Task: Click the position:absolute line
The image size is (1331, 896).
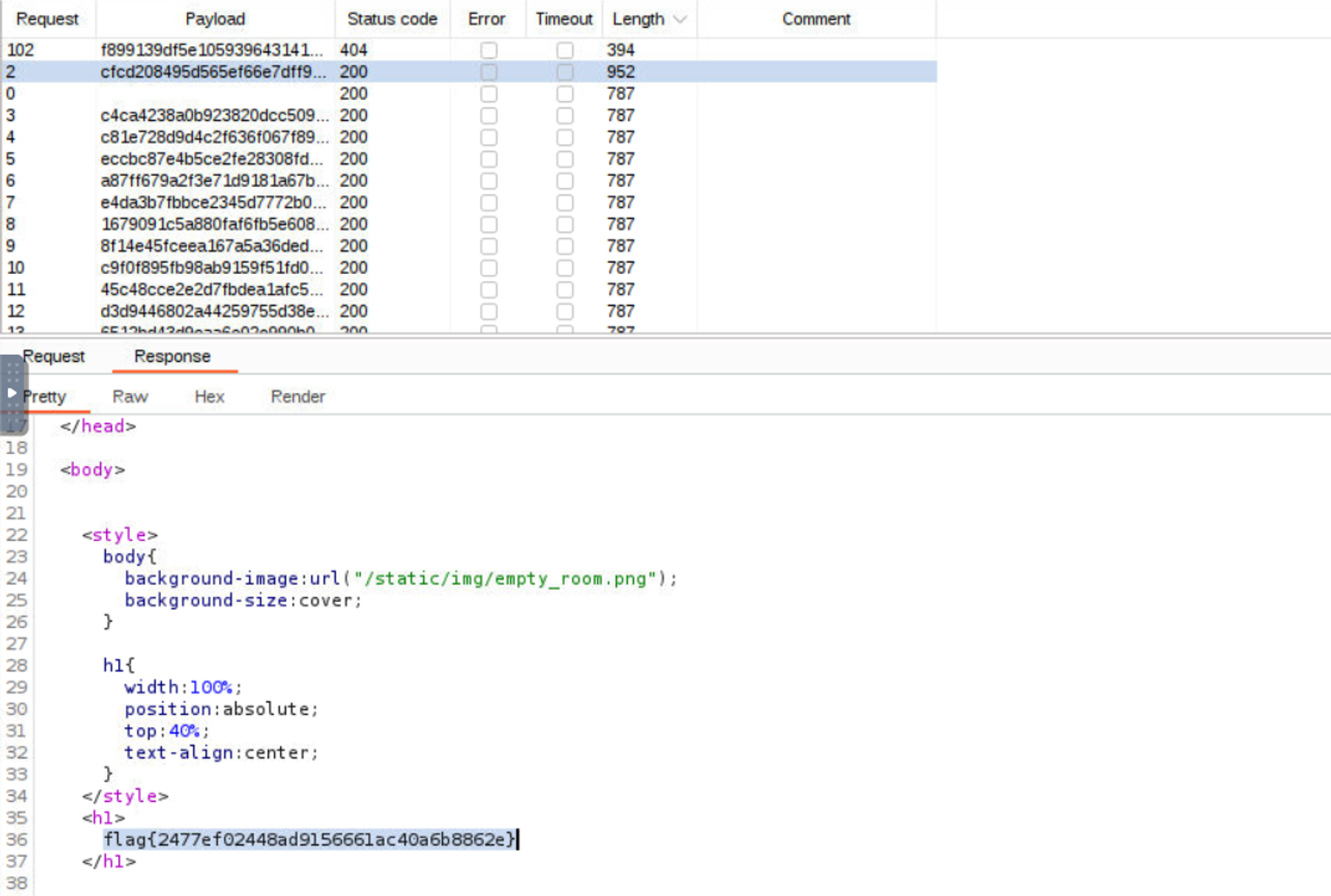Action: [x=222, y=709]
